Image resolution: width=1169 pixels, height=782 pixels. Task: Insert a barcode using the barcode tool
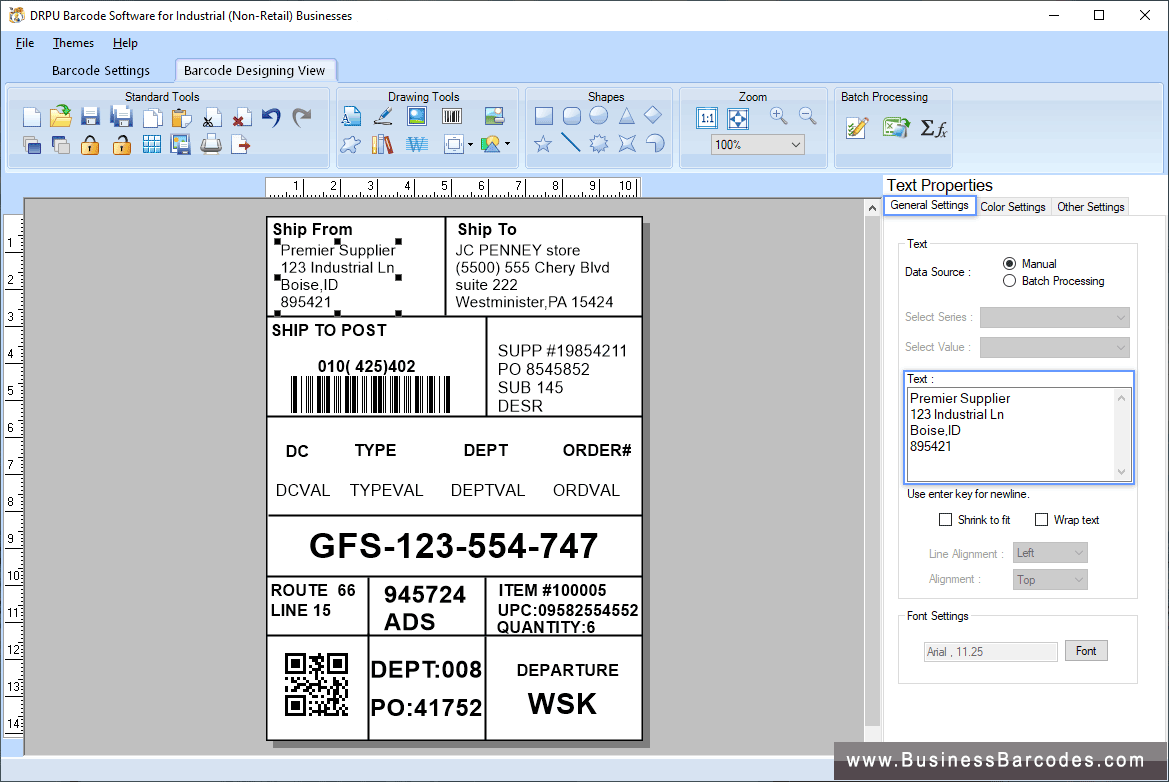[x=451, y=115]
